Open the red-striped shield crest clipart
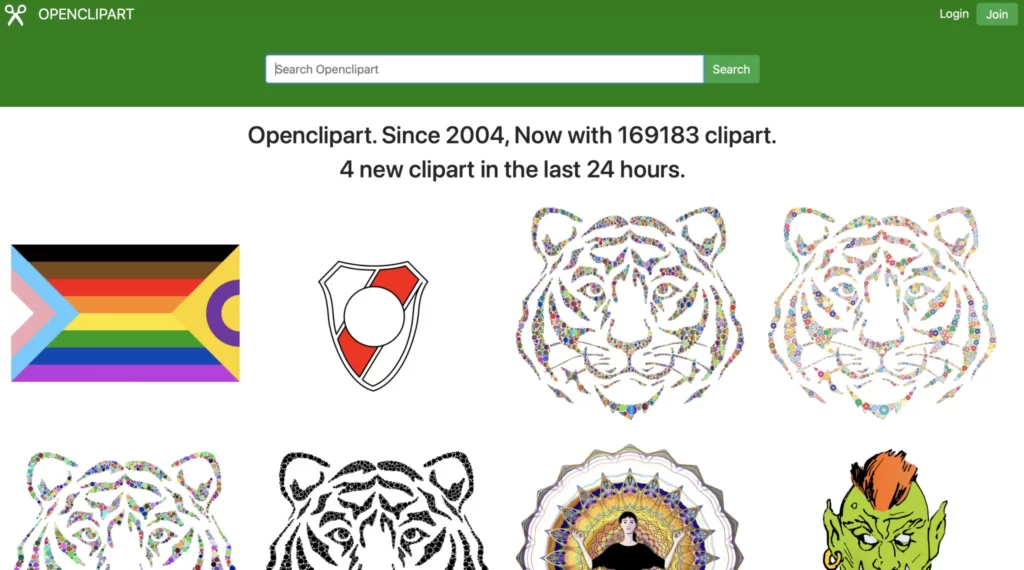1024x570 pixels. pyautogui.click(x=373, y=325)
